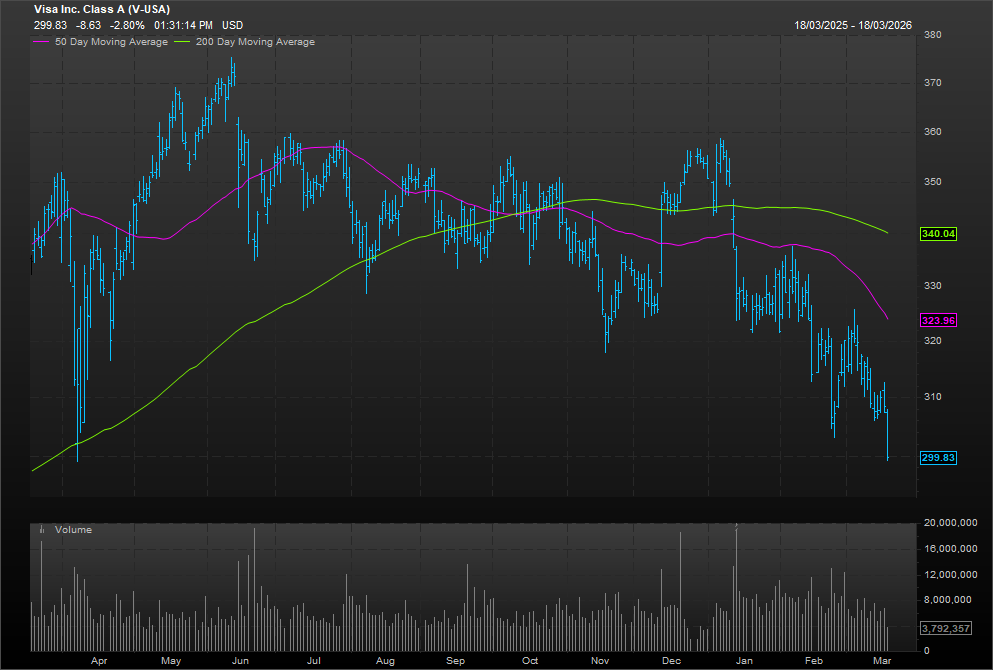Click the 380 price axis label
The image size is (993, 670).
[933, 35]
